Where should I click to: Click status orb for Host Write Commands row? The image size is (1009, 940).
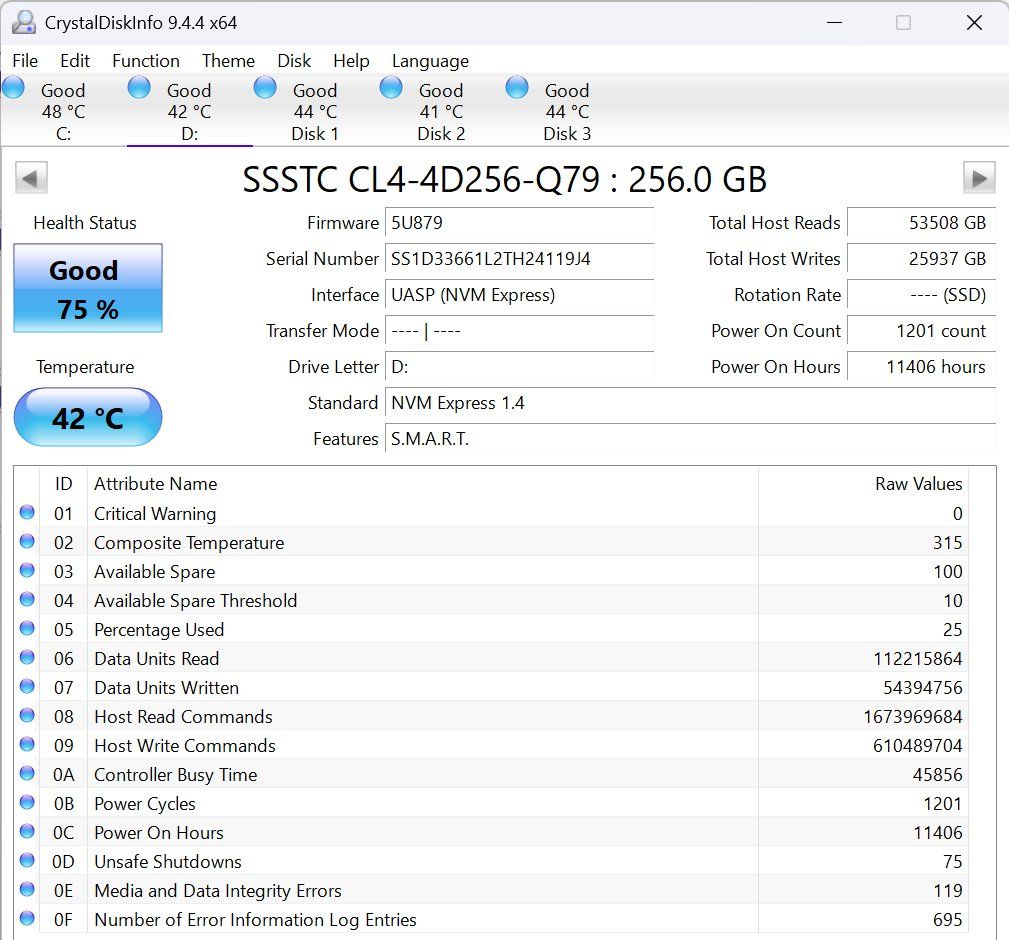27,744
